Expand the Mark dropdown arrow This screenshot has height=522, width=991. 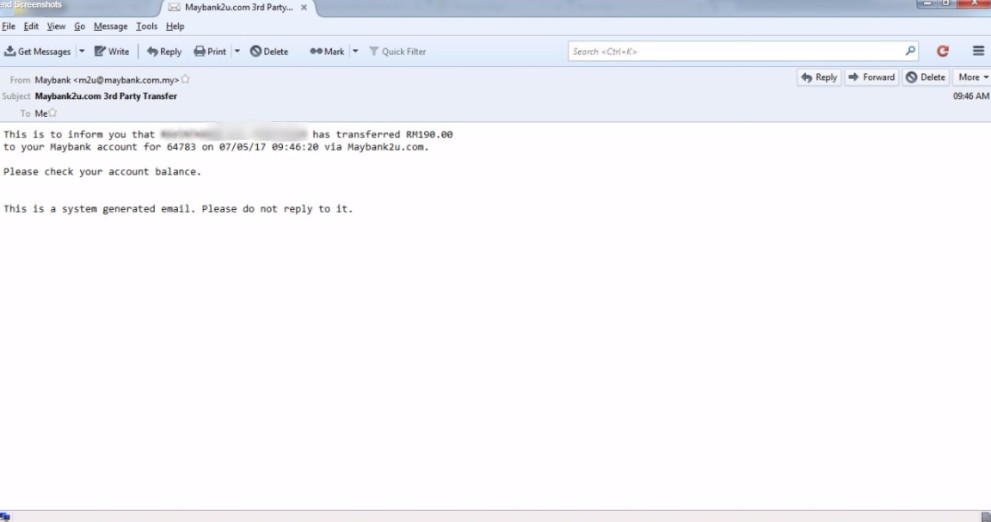(x=355, y=52)
